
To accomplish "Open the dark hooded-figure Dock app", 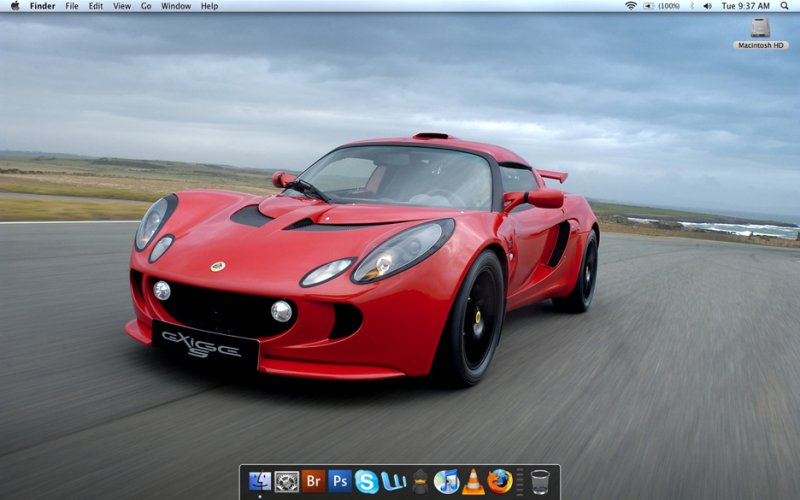I will pos(420,482).
